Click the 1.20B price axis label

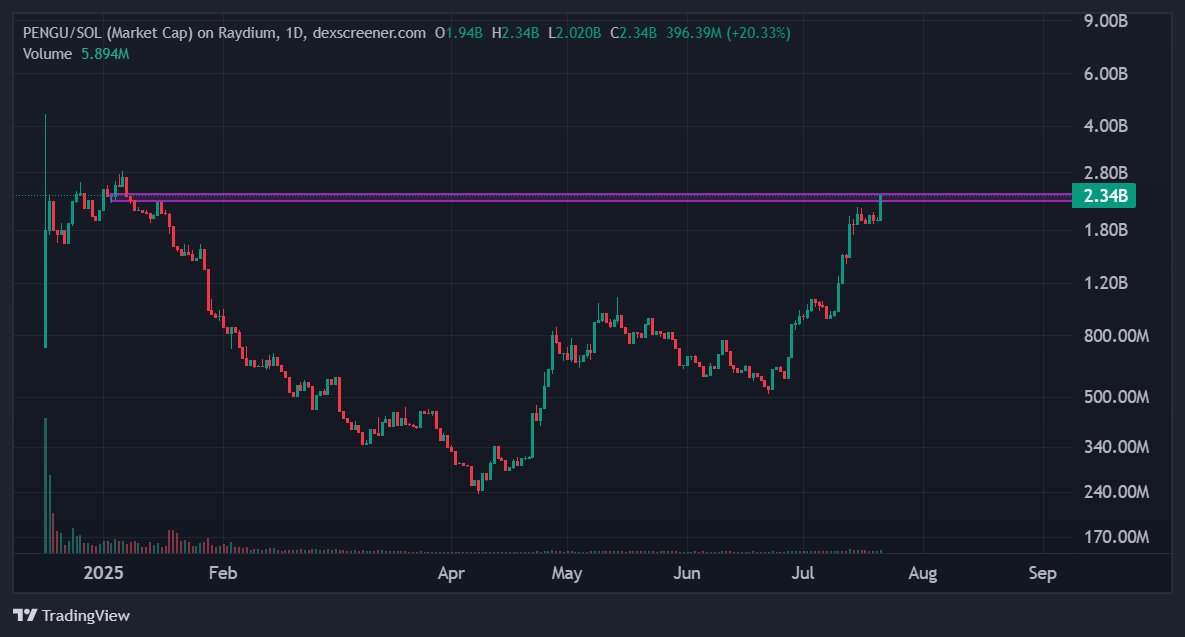1106,283
